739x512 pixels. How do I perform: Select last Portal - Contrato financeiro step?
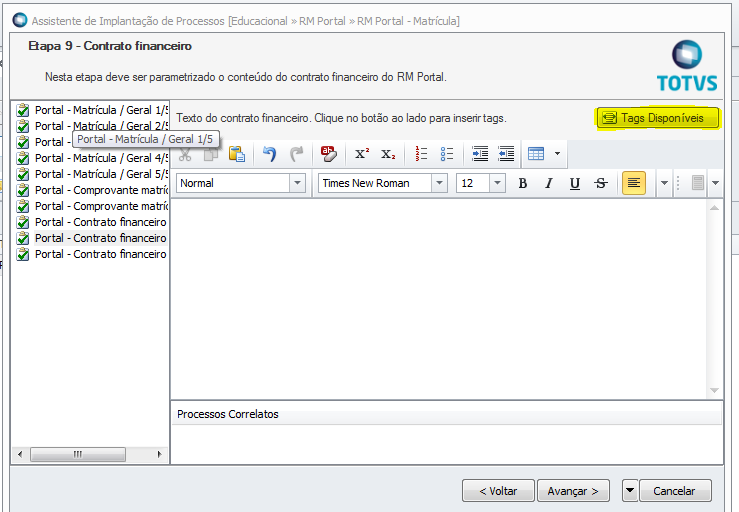point(101,254)
